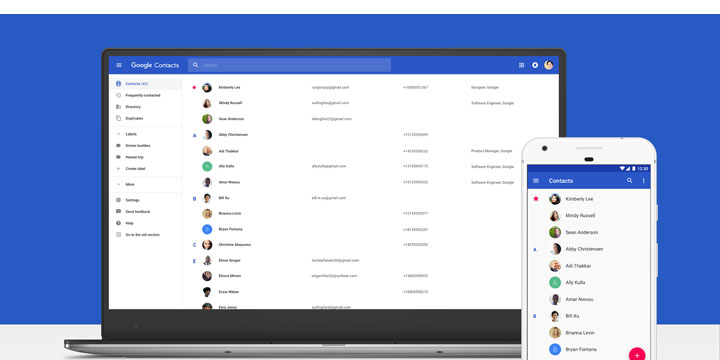The image size is (720, 360).
Task: Toggle the star beside Kimberly Lee on laptop
Action: tap(194, 87)
